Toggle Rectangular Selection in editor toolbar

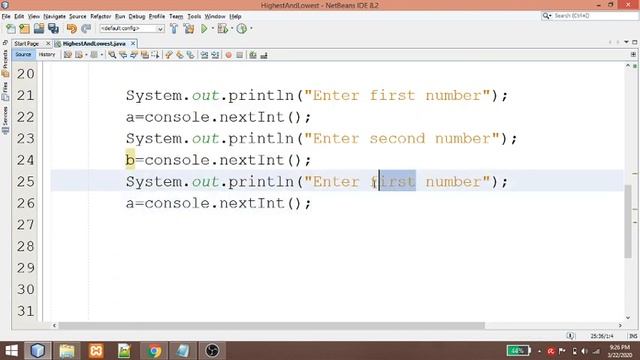155,55
